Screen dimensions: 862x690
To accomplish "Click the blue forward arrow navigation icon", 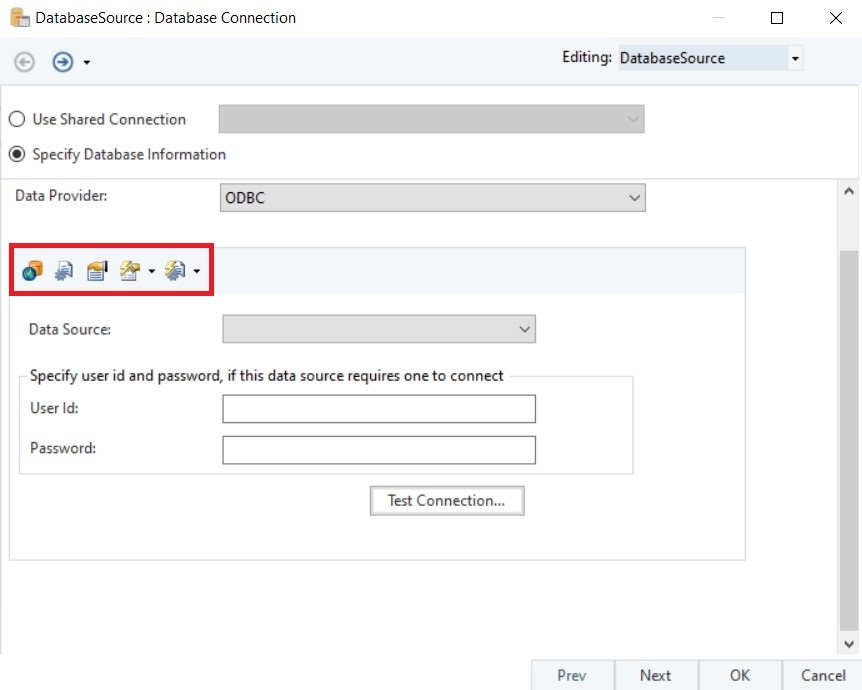I will point(63,62).
